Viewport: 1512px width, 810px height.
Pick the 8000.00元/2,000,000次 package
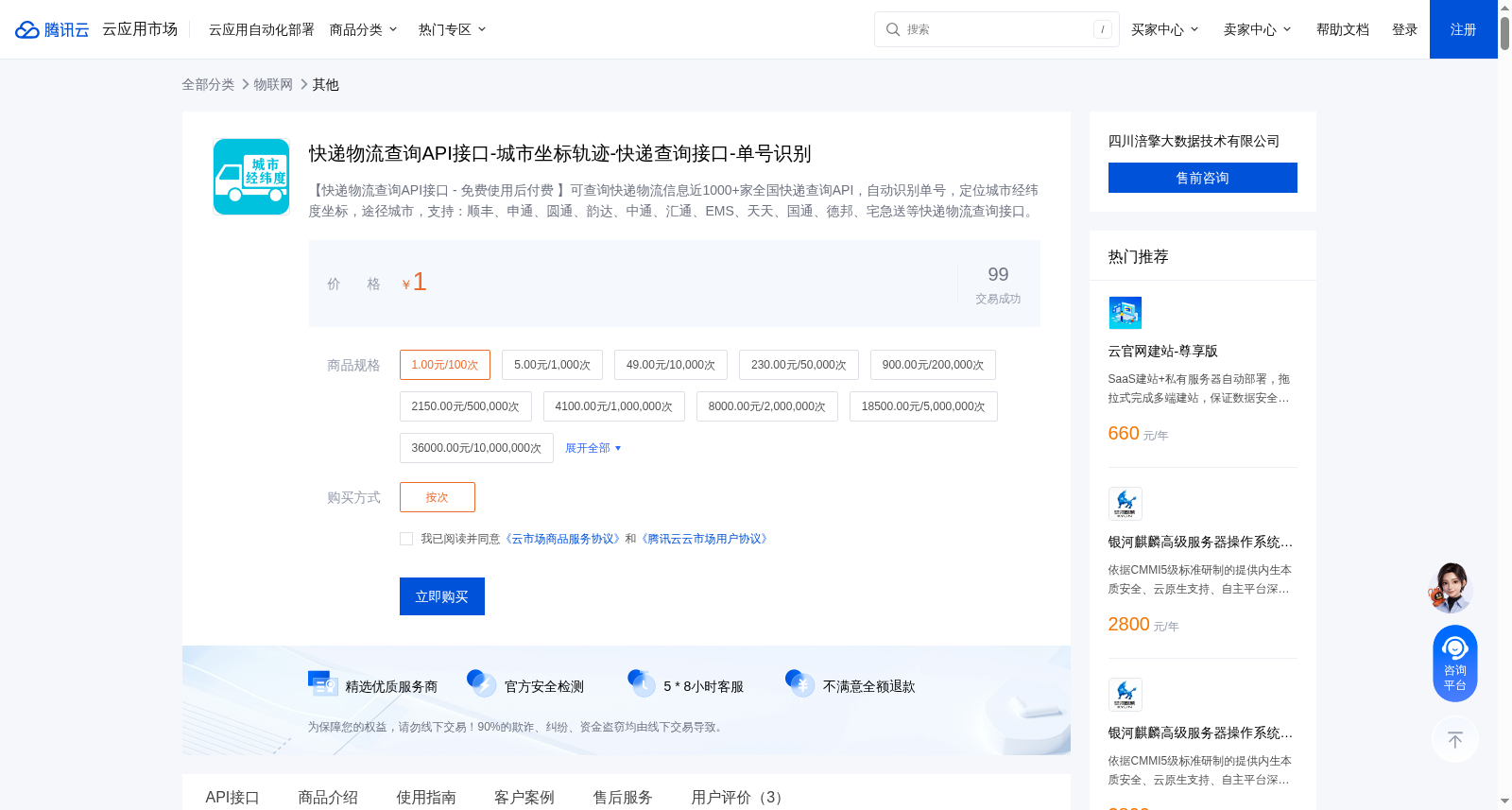coord(767,406)
